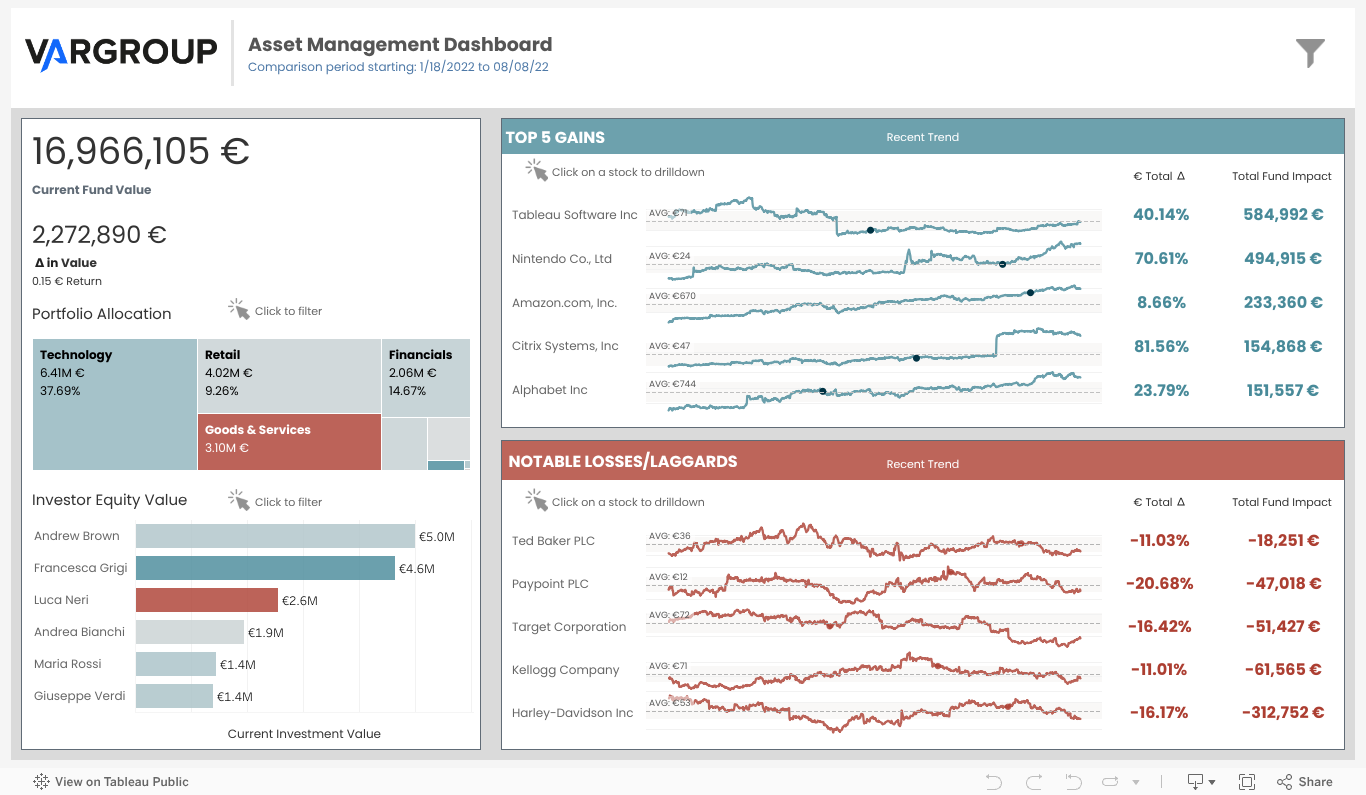Click the -312,752 € fund impact
This screenshot has height=795, width=1366.
1283,712
